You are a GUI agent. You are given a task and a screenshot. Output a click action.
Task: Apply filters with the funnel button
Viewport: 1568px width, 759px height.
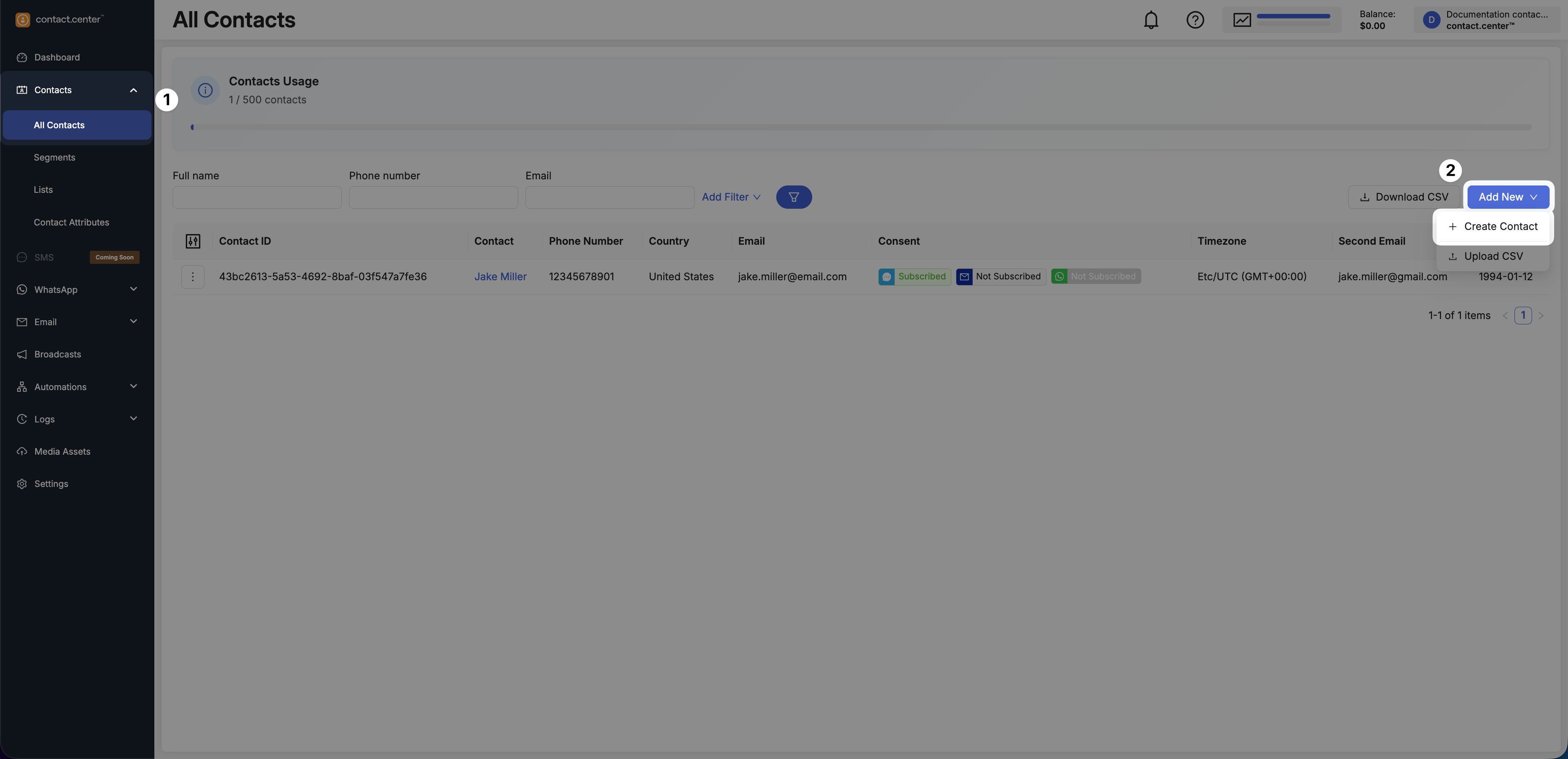(793, 197)
